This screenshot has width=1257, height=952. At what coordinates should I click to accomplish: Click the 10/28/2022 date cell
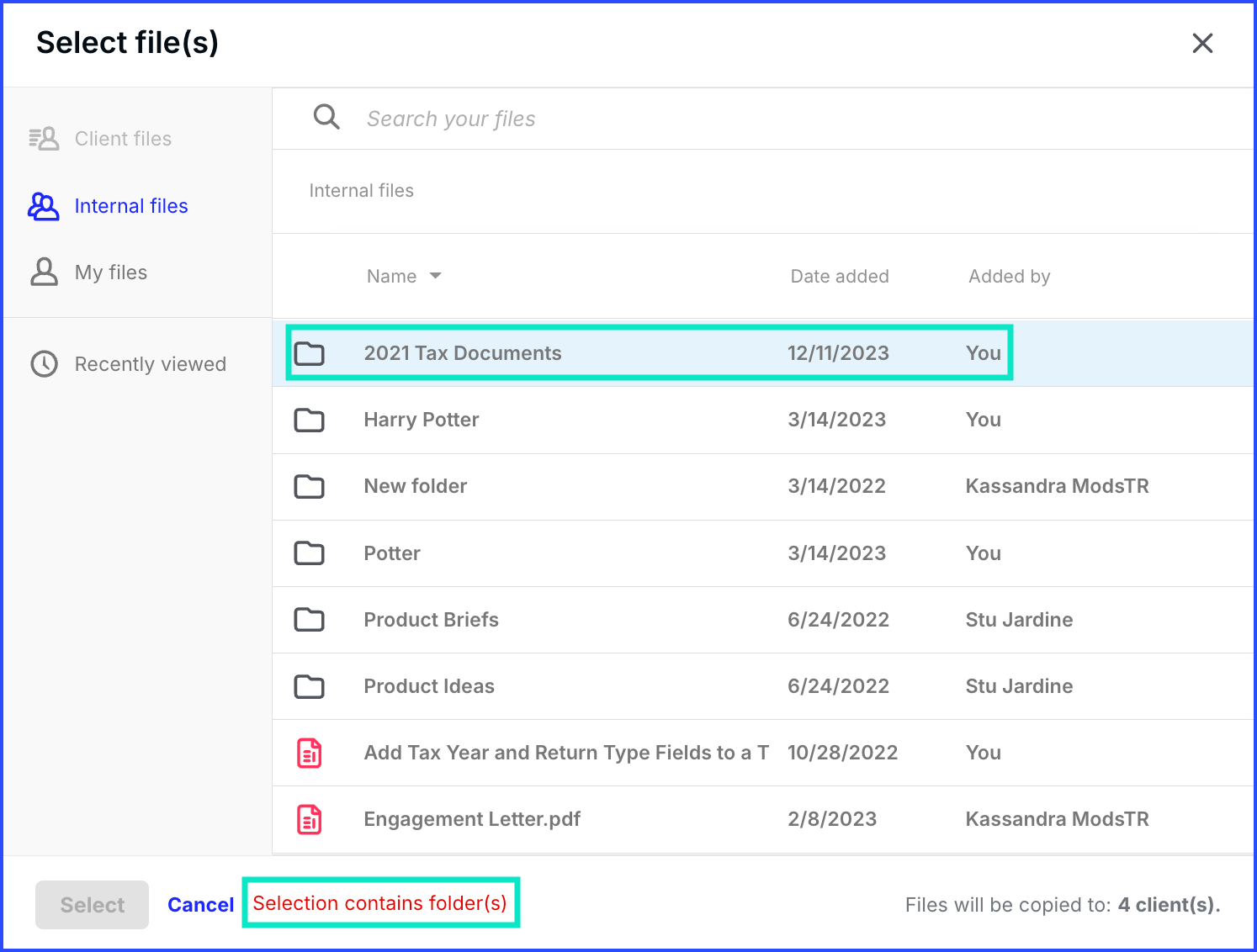(x=842, y=753)
